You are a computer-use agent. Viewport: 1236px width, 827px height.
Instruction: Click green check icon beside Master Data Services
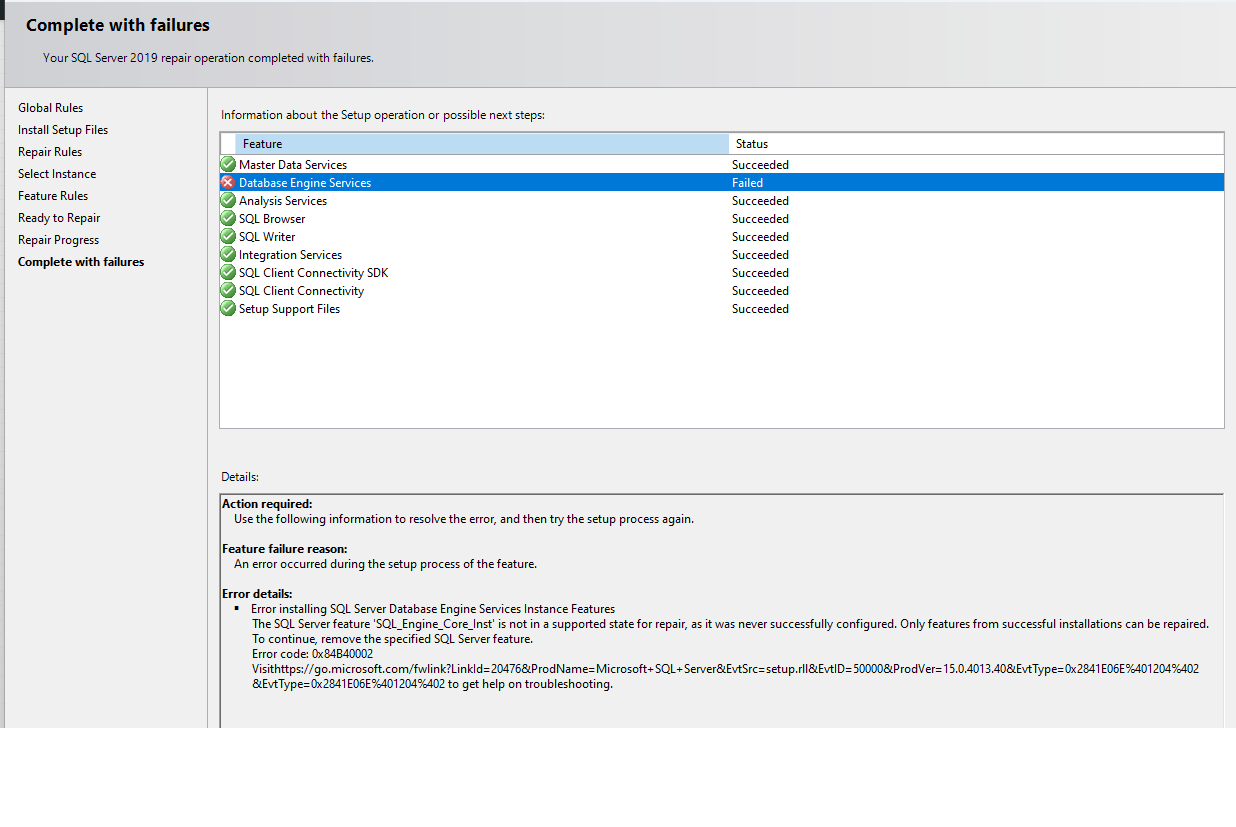click(x=228, y=165)
